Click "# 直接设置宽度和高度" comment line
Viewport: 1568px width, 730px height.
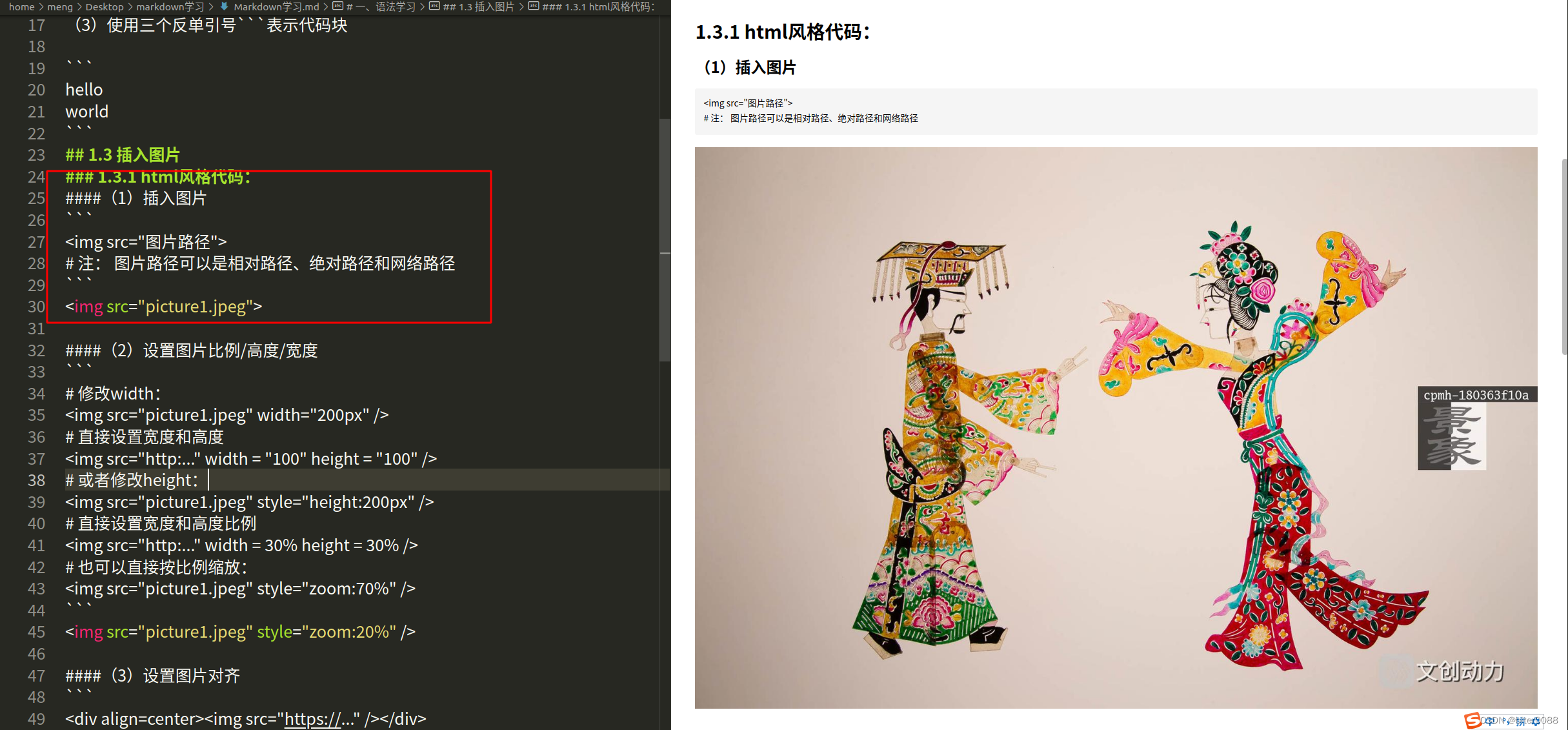(145, 437)
